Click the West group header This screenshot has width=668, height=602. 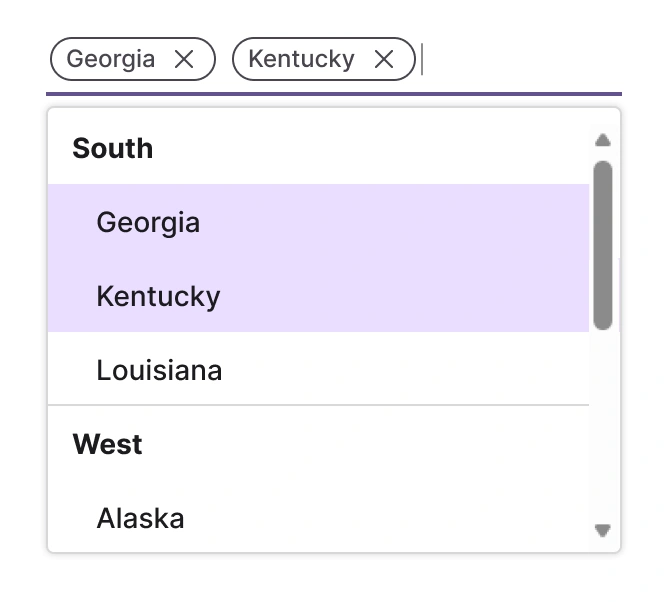point(108,444)
